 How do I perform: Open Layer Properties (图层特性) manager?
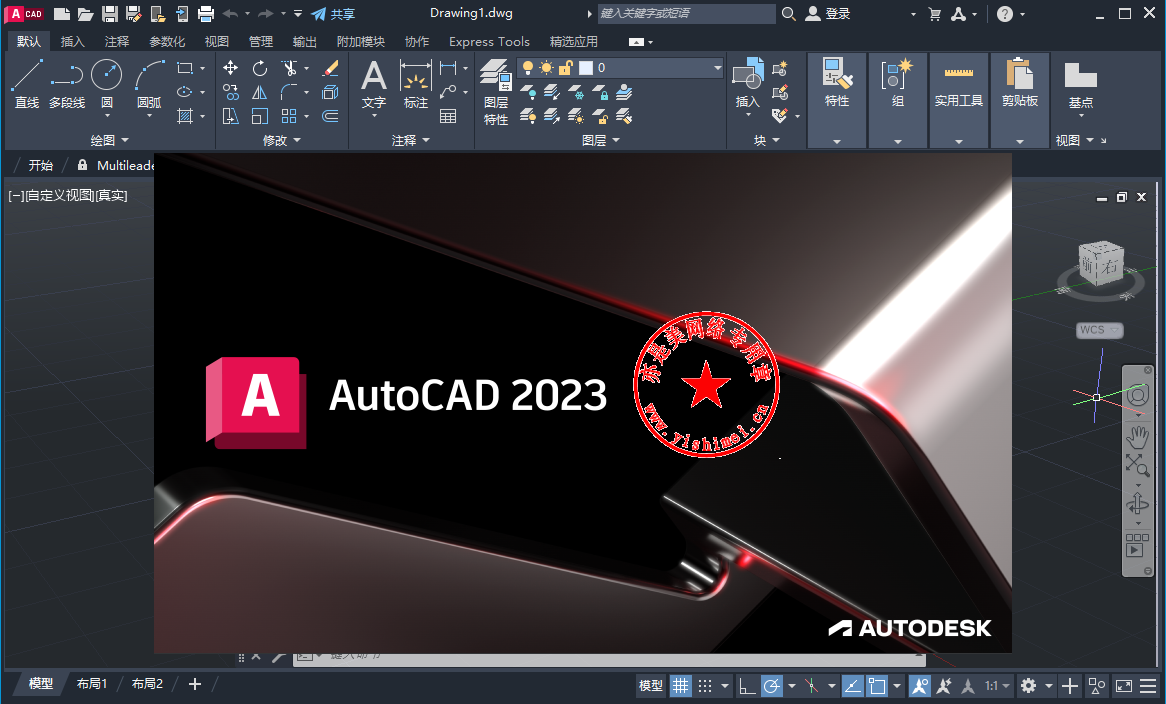tap(495, 92)
